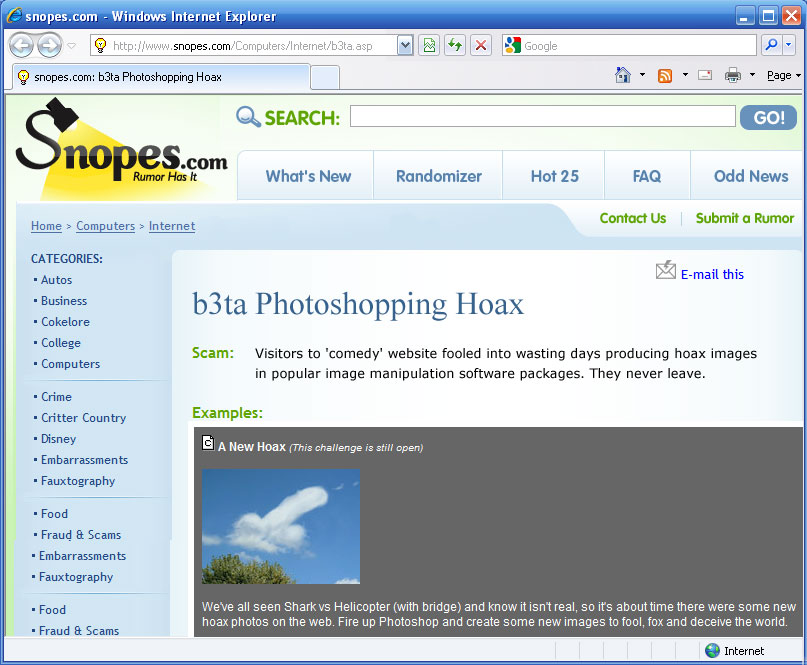807x665 pixels.
Task: Click the b3ta Photoshopping Hoax page title
Action: pyautogui.click(x=358, y=305)
